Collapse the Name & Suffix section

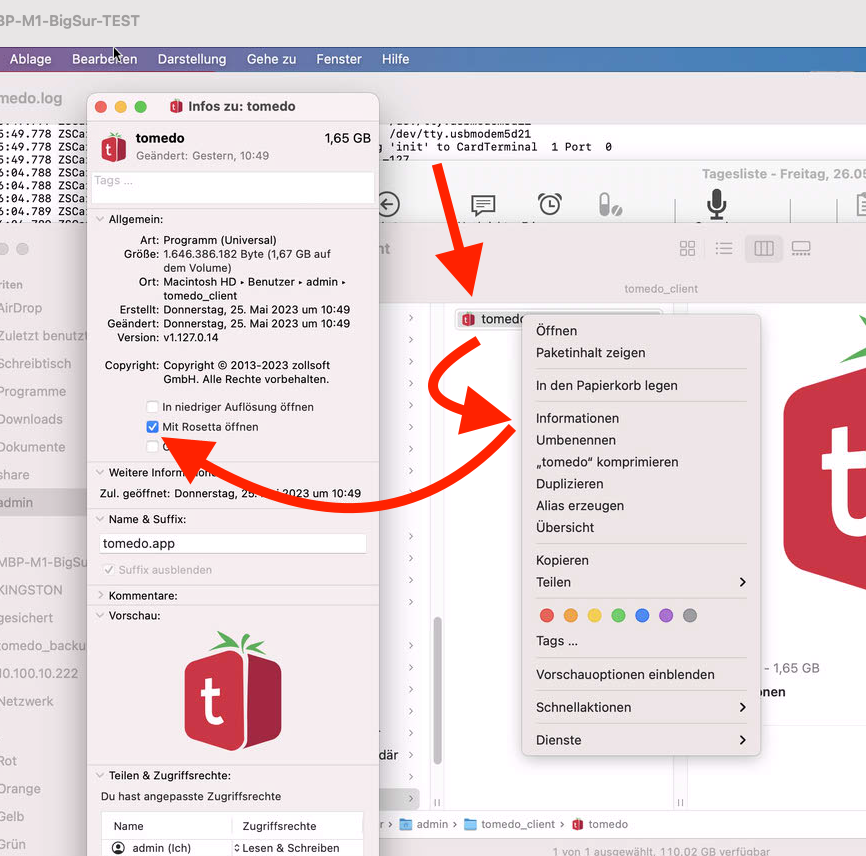[x=100, y=519]
